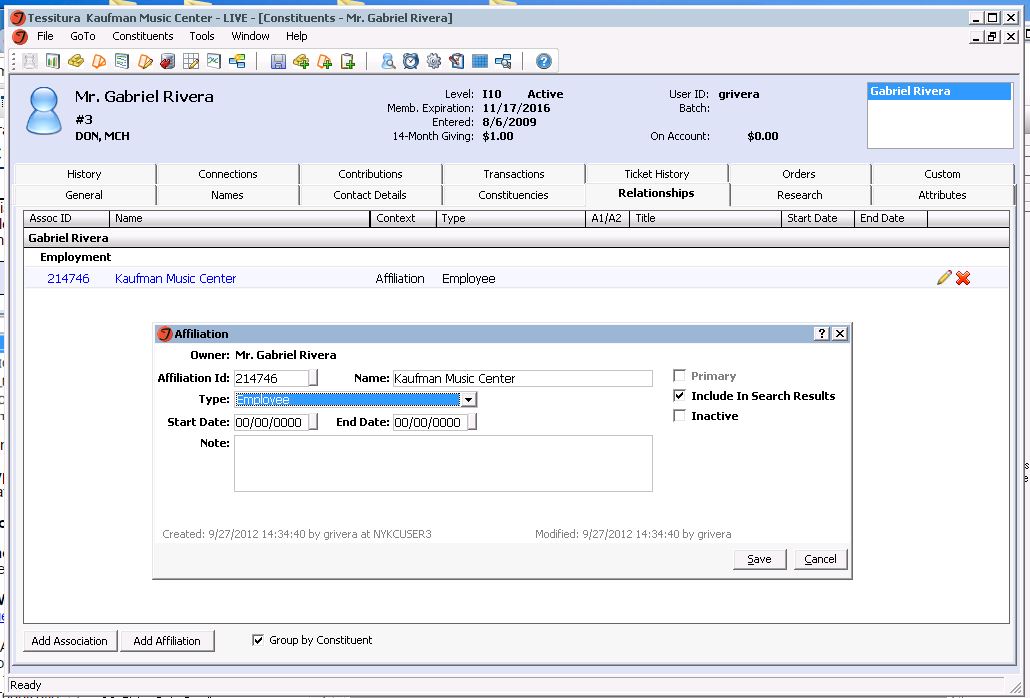The width and height of the screenshot is (1030, 698).
Task: Open the End Date picker button
Action: 472,422
